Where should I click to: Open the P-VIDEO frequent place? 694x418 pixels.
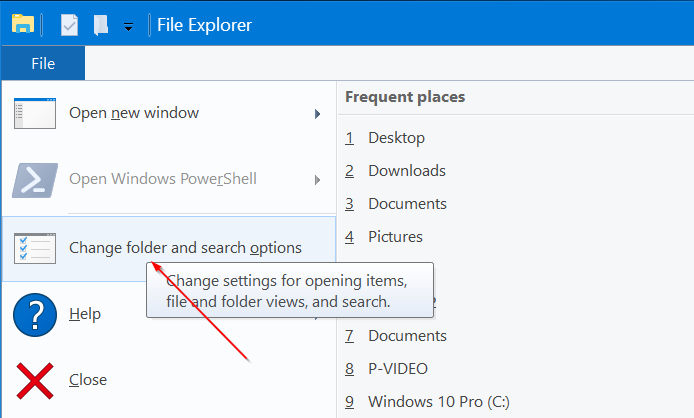tap(398, 369)
